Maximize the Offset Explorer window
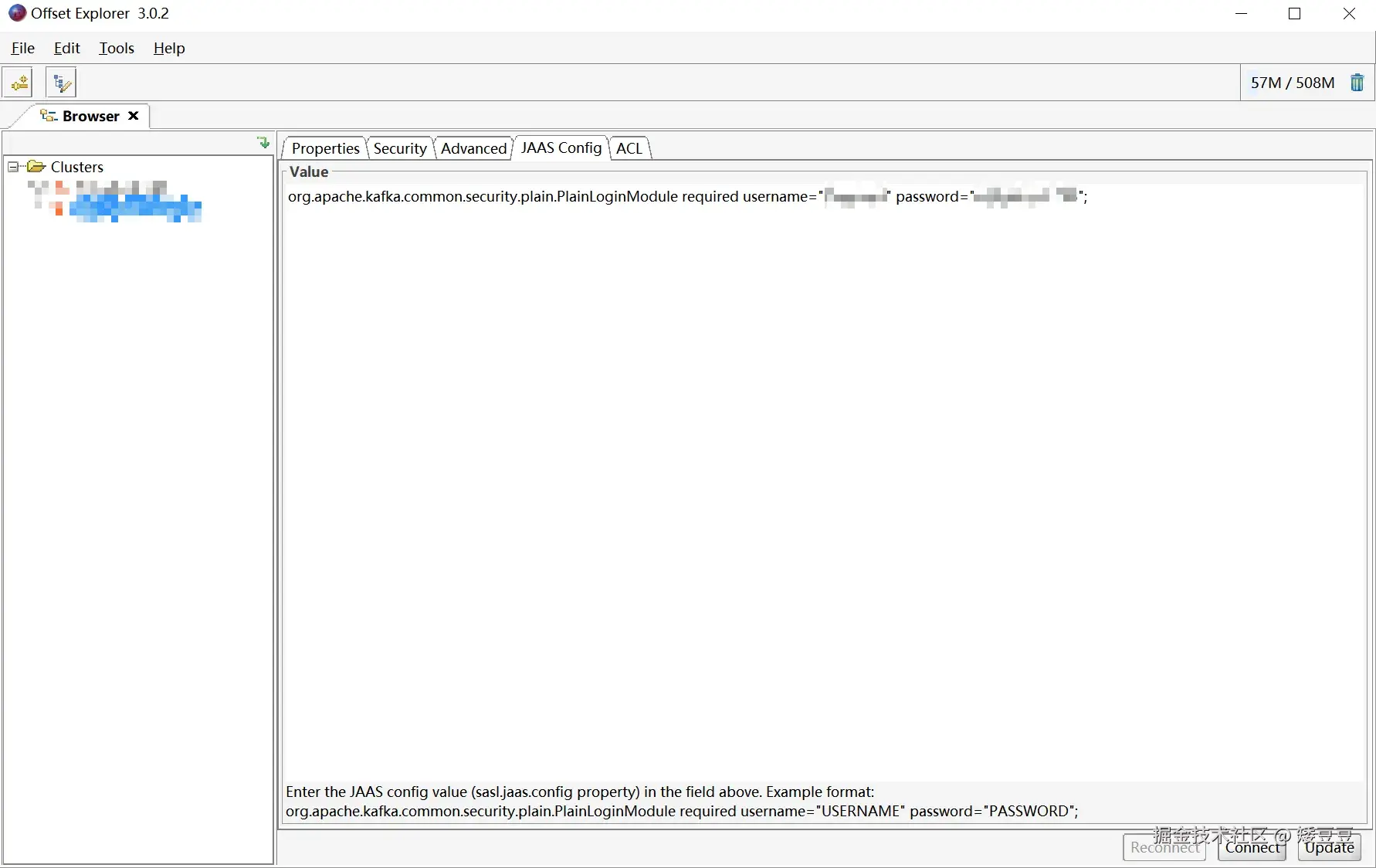The image size is (1376, 868). click(1295, 14)
